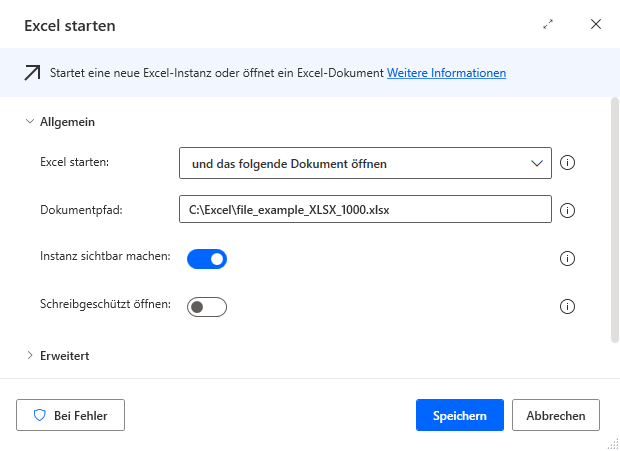Click the dialog vertical scrollbar
Image resolution: width=620 pixels, height=451 pixels.
pos(614,220)
